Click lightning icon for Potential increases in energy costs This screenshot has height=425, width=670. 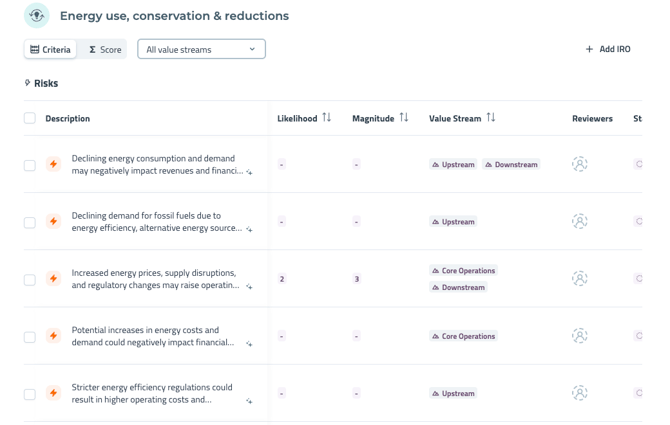[54, 336]
